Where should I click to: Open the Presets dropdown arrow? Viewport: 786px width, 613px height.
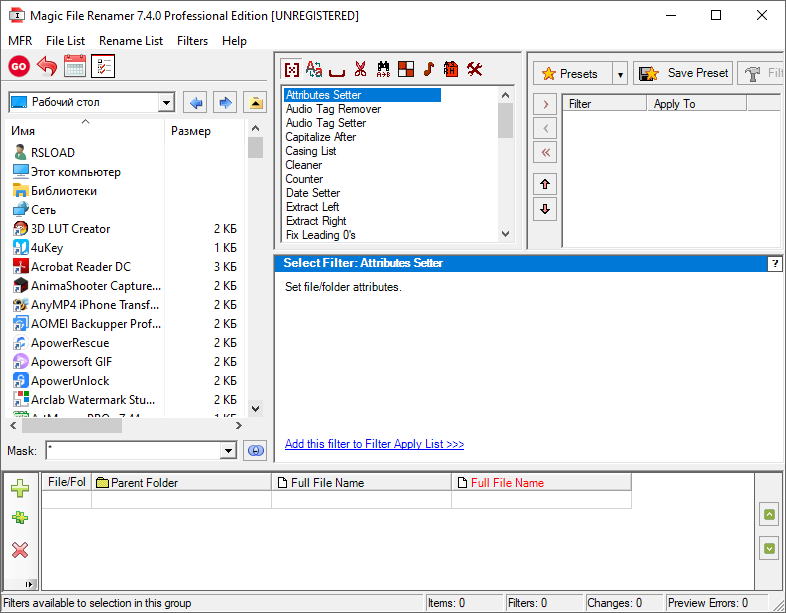620,74
